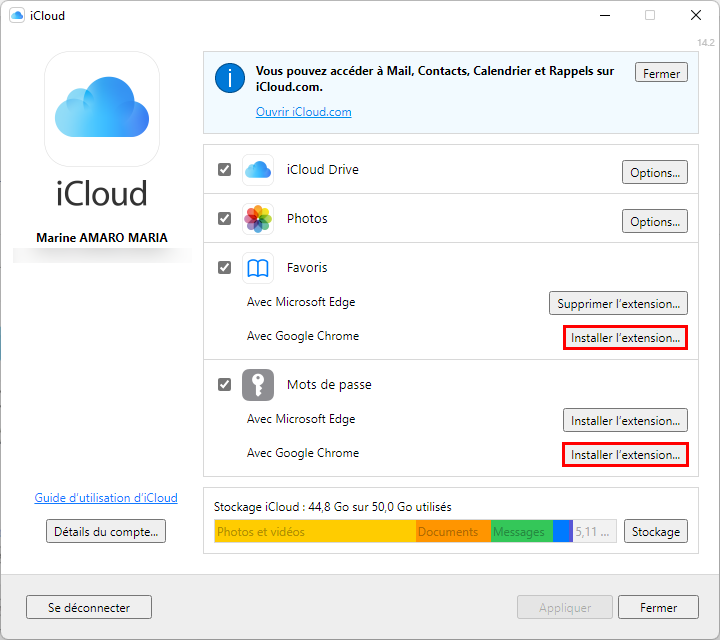Open Photos Options button
720x640 pixels.
(655, 221)
